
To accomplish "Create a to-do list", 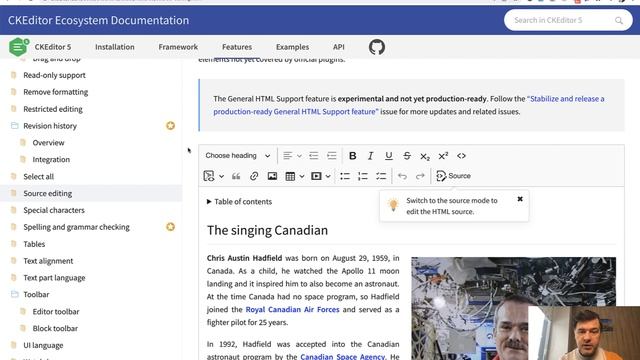I will 381,176.
